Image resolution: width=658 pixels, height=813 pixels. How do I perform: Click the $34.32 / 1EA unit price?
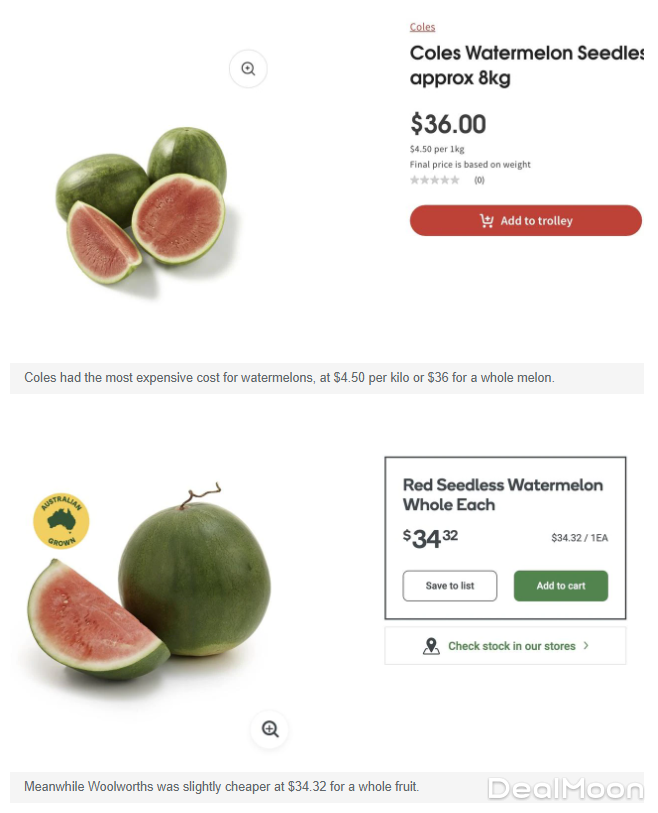click(579, 538)
